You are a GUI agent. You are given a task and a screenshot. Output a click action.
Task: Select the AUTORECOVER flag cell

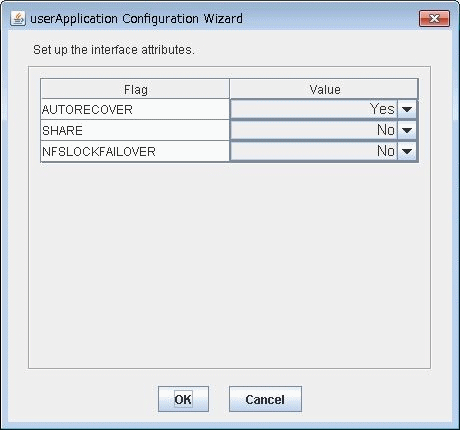pos(135,109)
